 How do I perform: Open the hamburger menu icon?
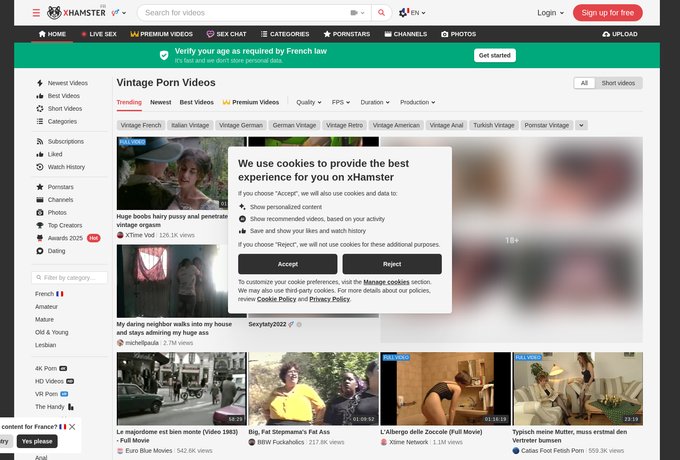(36, 13)
